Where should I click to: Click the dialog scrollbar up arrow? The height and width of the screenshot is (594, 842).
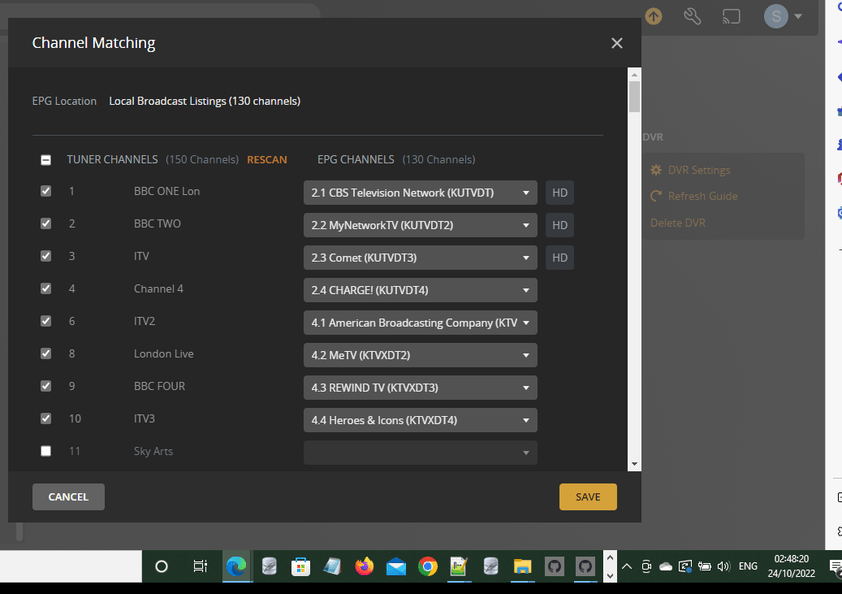click(x=634, y=75)
